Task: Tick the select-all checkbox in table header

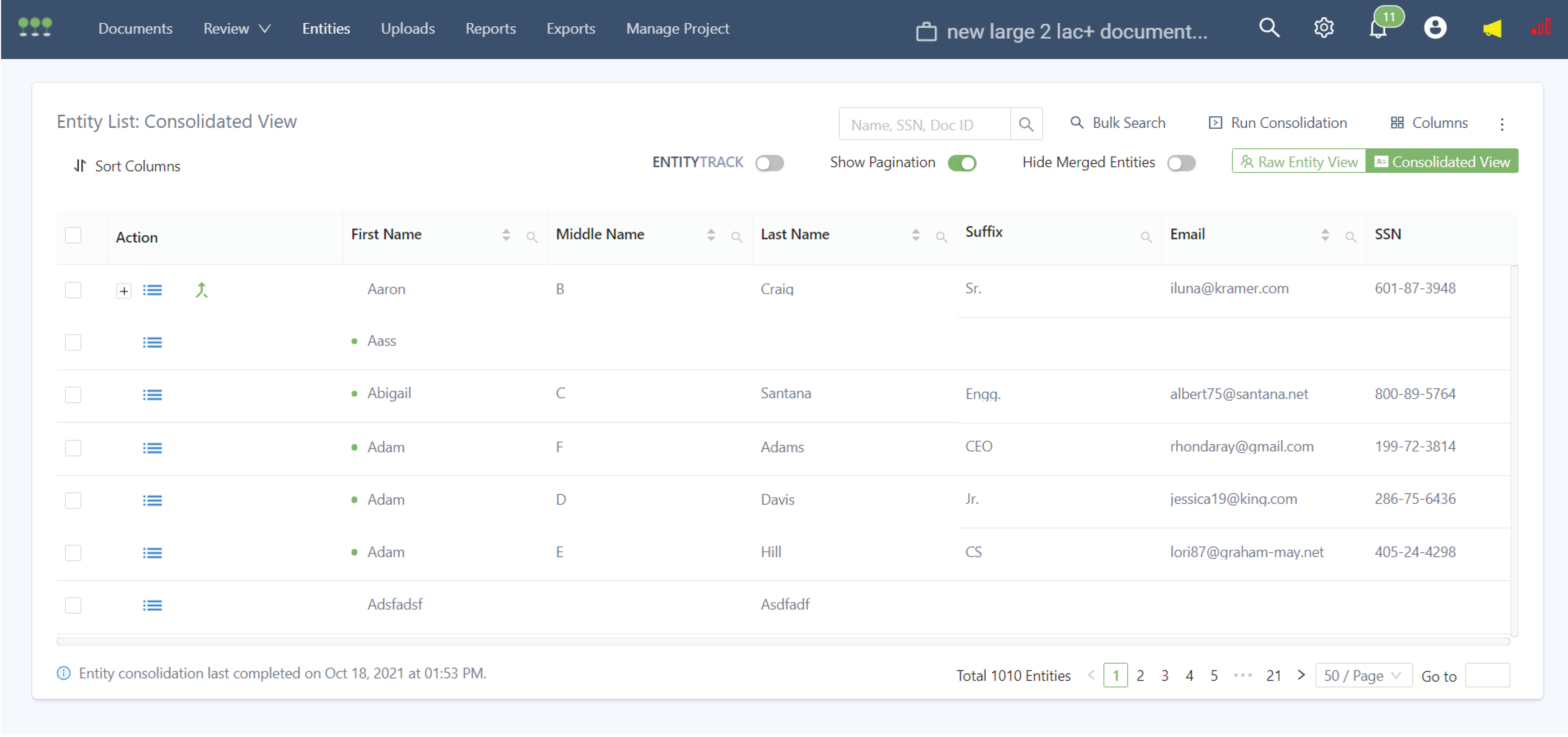Action: click(73, 235)
